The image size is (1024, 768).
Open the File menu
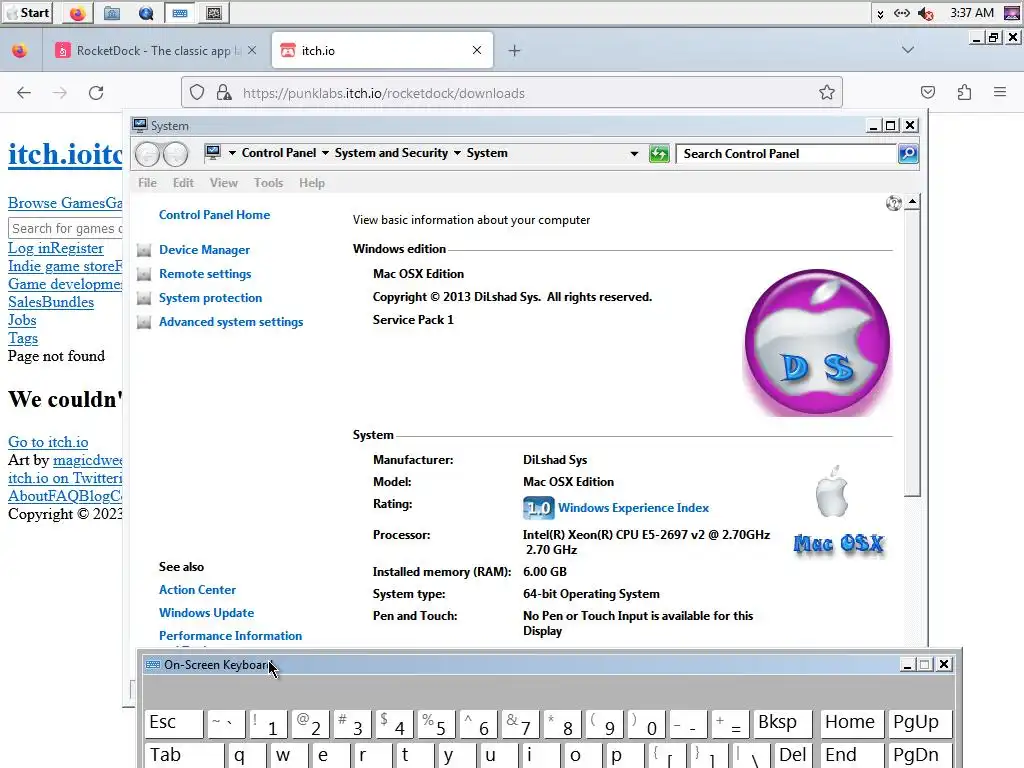pos(148,183)
